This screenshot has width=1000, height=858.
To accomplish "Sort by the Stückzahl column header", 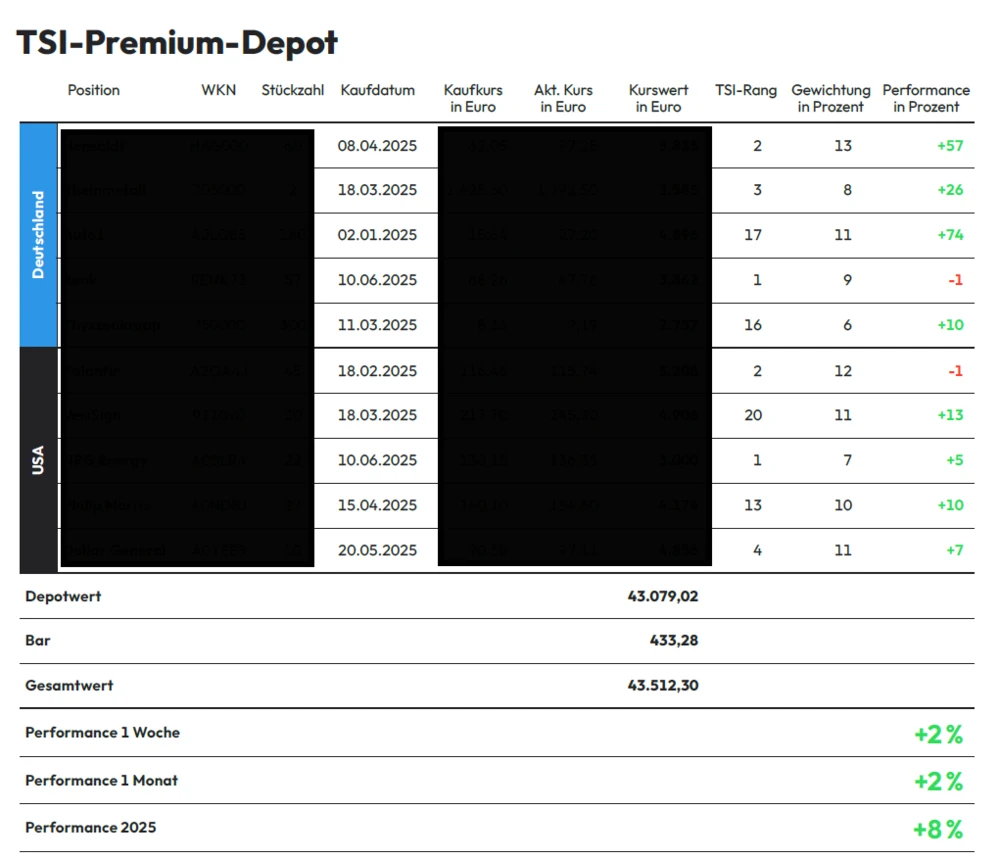I will coord(291,90).
